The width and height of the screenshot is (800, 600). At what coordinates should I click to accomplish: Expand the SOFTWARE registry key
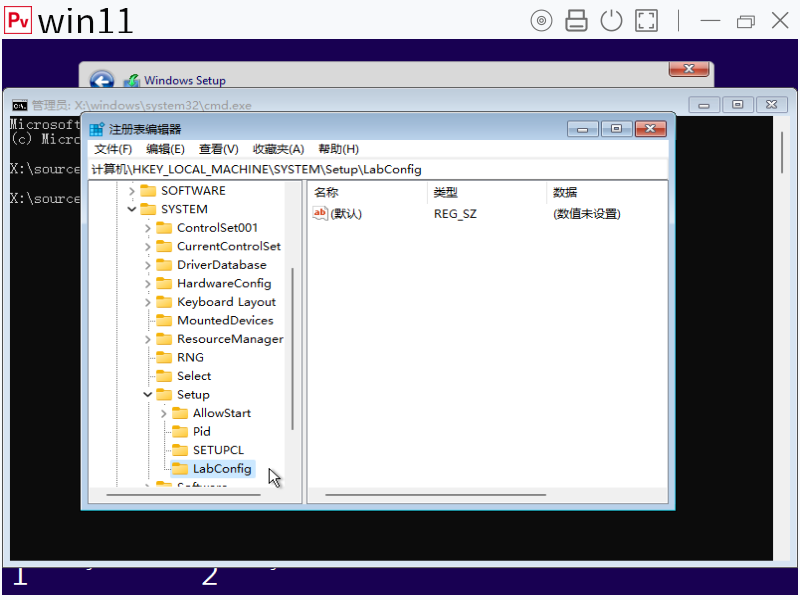coord(132,191)
